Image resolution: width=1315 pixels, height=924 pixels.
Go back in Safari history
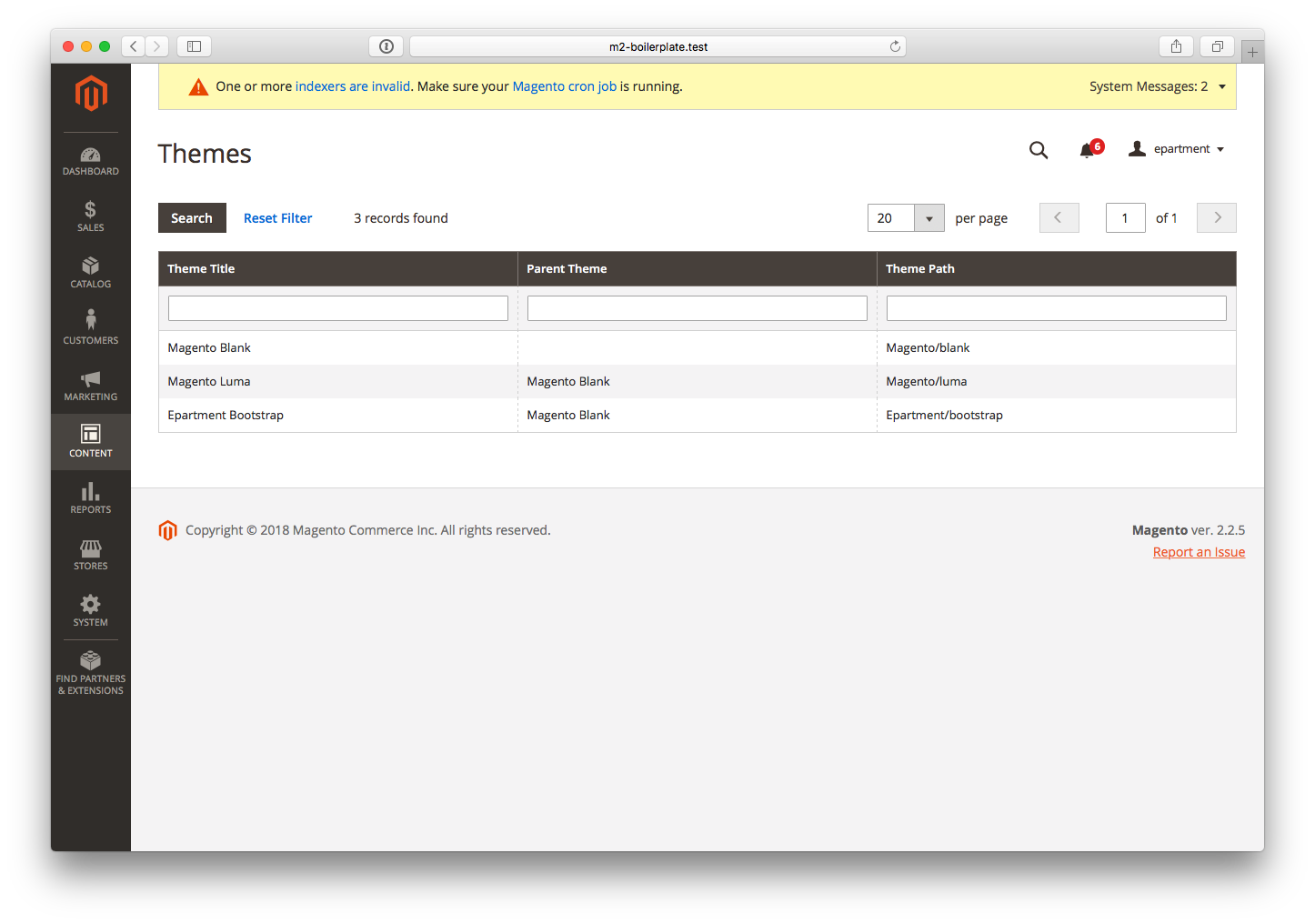point(134,46)
